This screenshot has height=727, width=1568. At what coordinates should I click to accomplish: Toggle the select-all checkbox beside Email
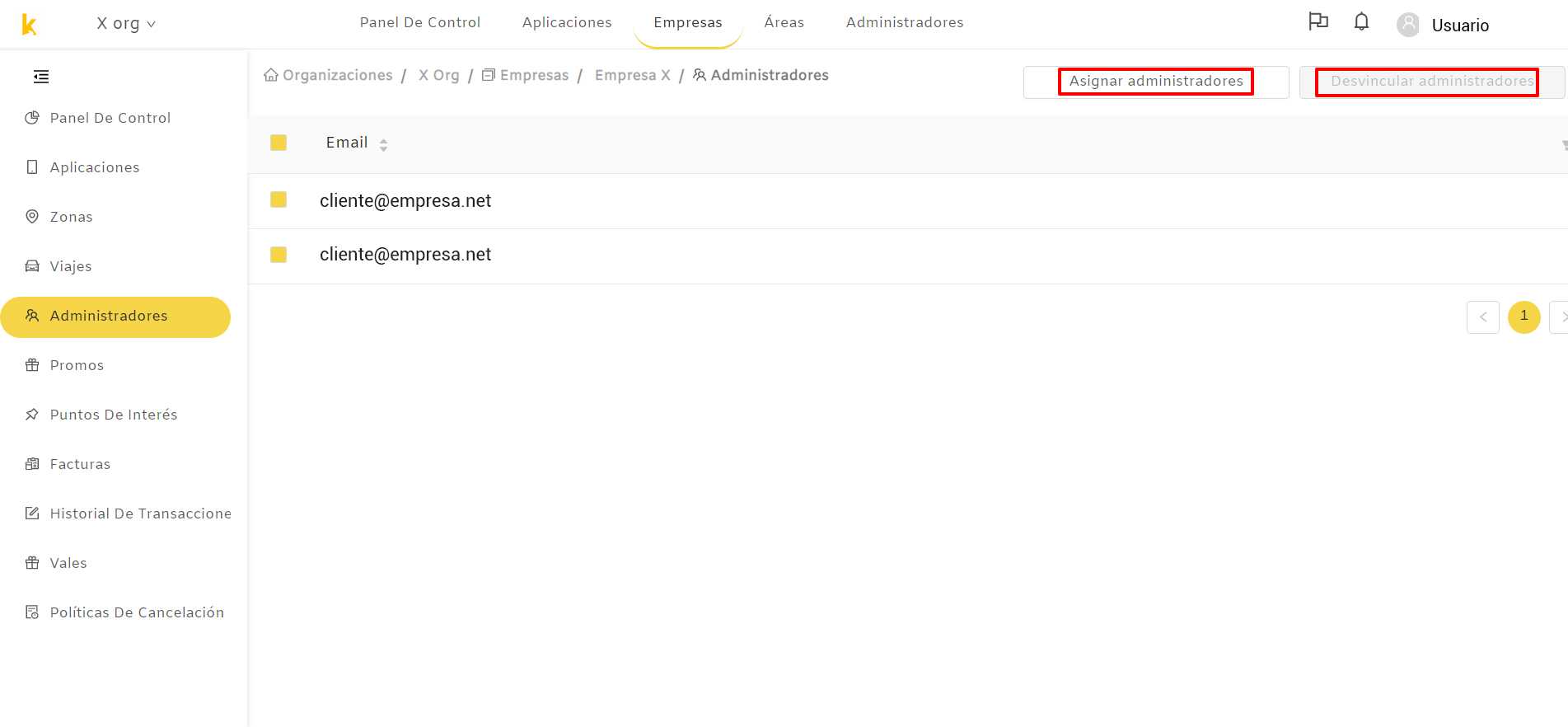click(278, 143)
